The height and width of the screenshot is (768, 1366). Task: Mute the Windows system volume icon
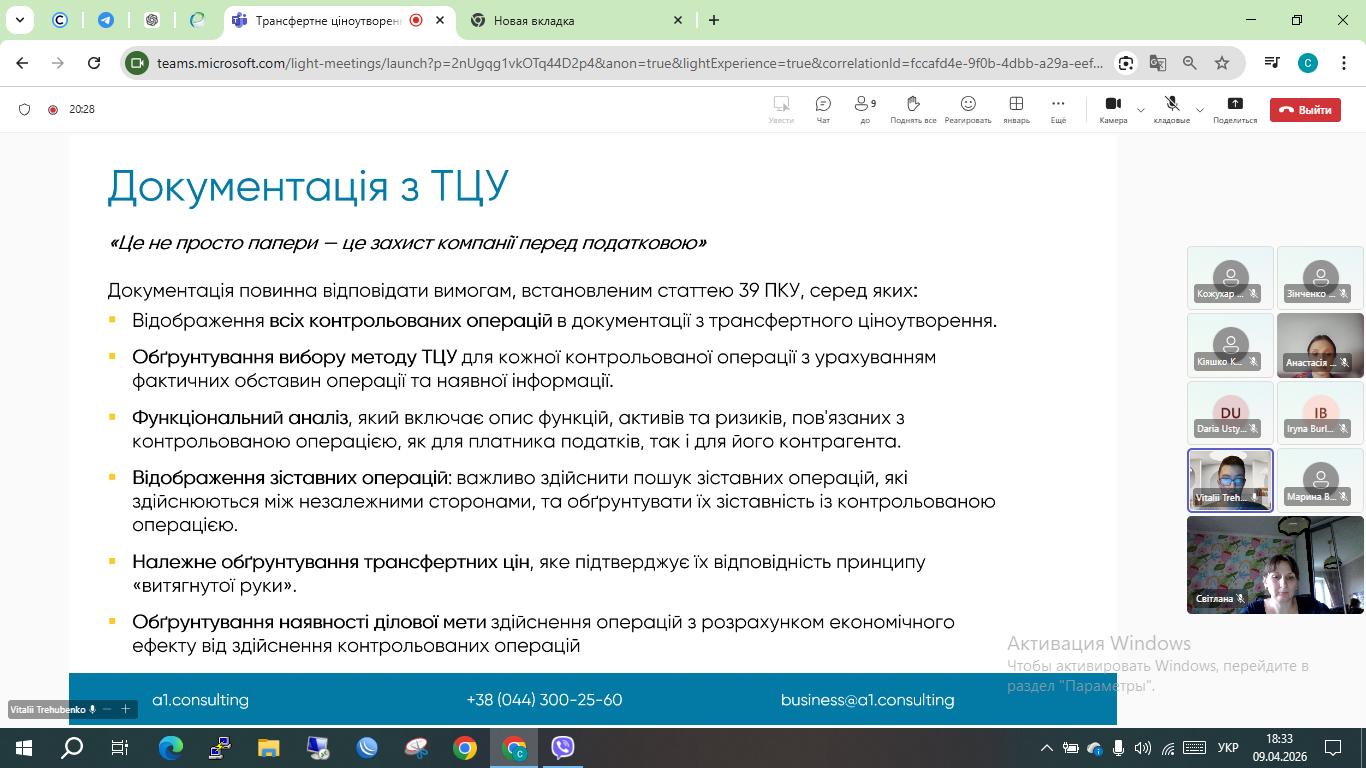pyautogui.click(x=1142, y=748)
